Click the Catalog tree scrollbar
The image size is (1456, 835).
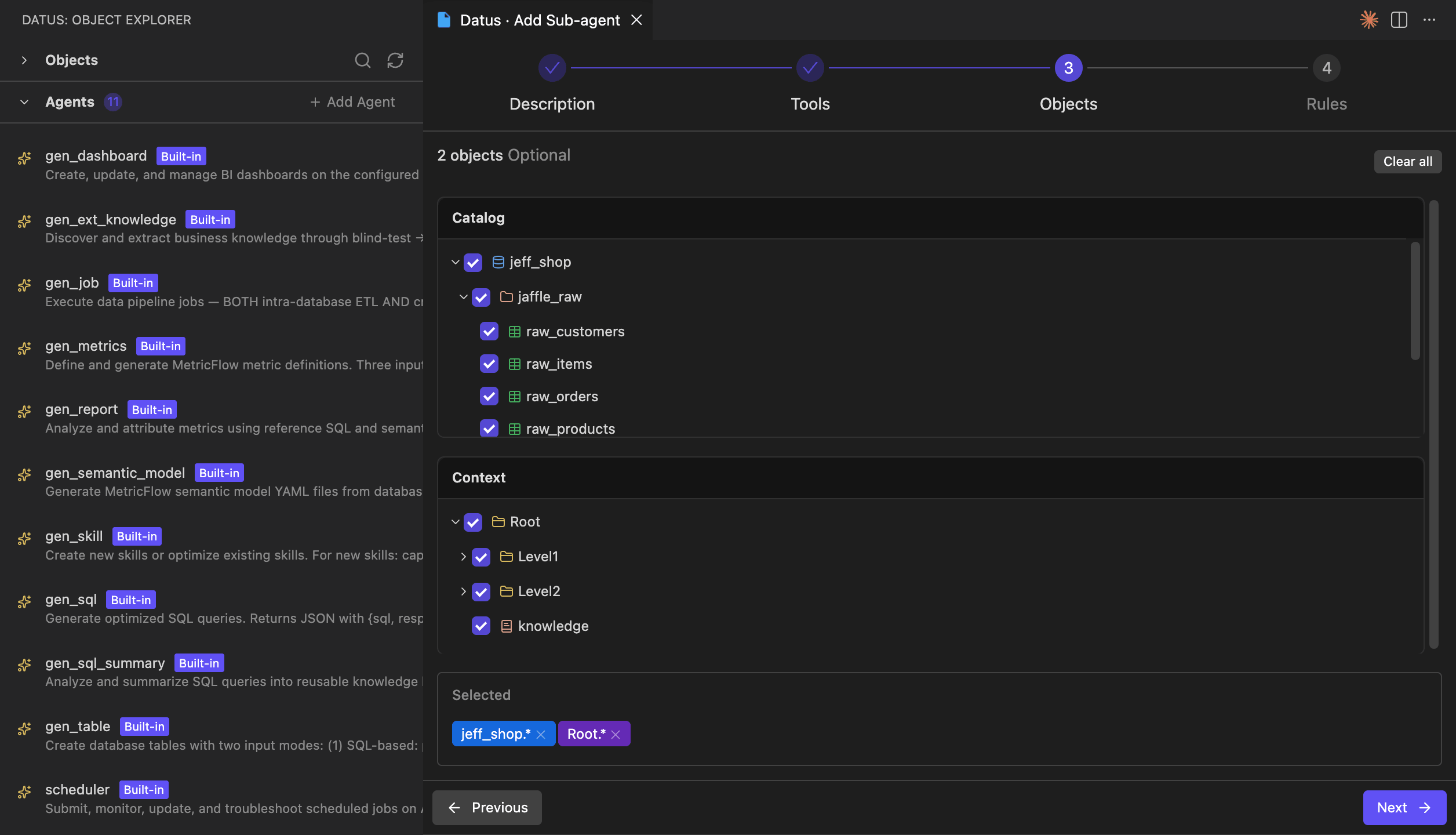[1415, 302]
